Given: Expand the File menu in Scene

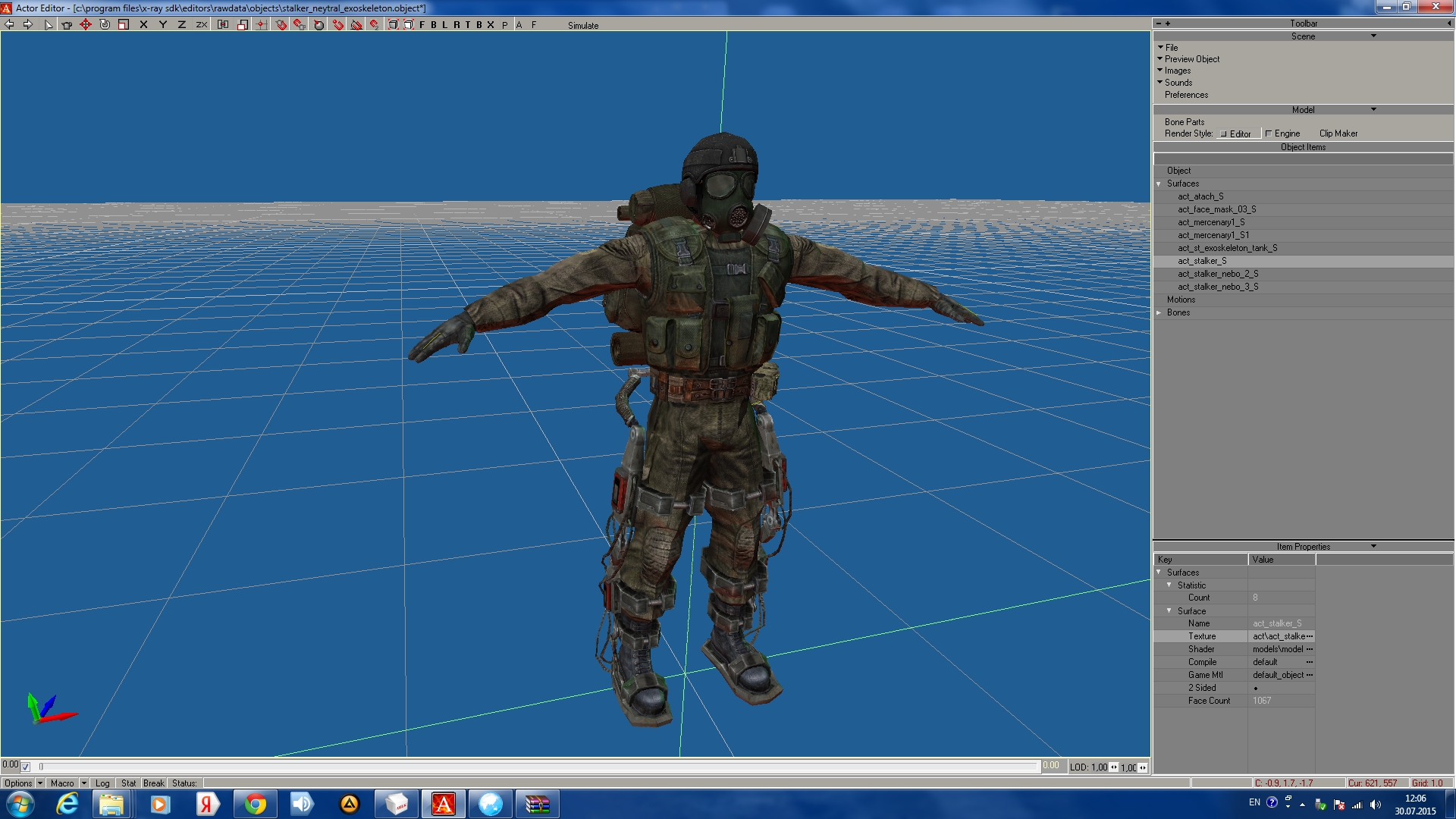Looking at the screenshot, I should click(1171, 48).
